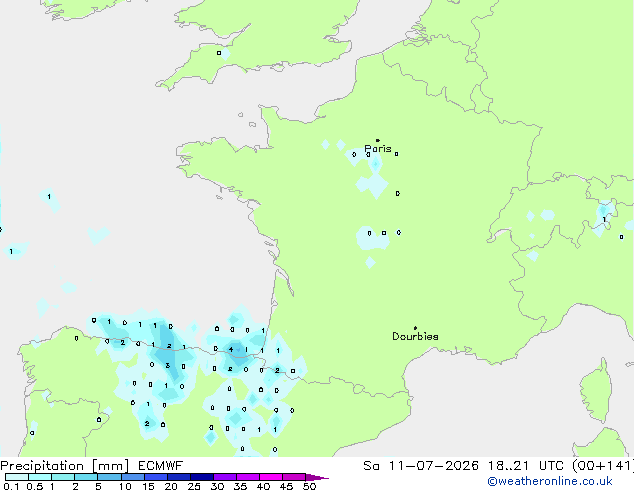Click the Paris city marker dot

(x=378, y=140)
